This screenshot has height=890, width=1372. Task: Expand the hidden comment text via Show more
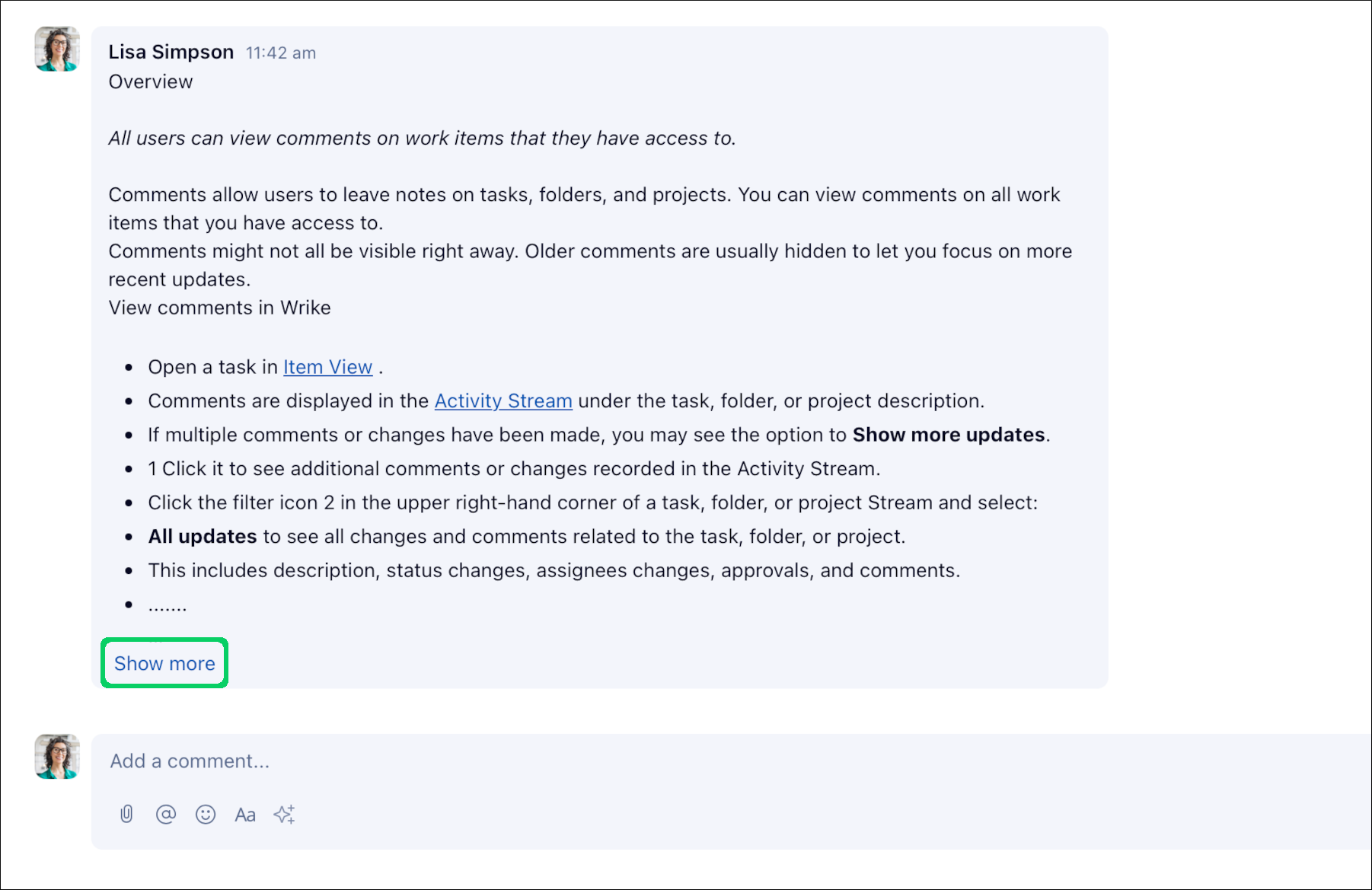(x=164, y=663)
